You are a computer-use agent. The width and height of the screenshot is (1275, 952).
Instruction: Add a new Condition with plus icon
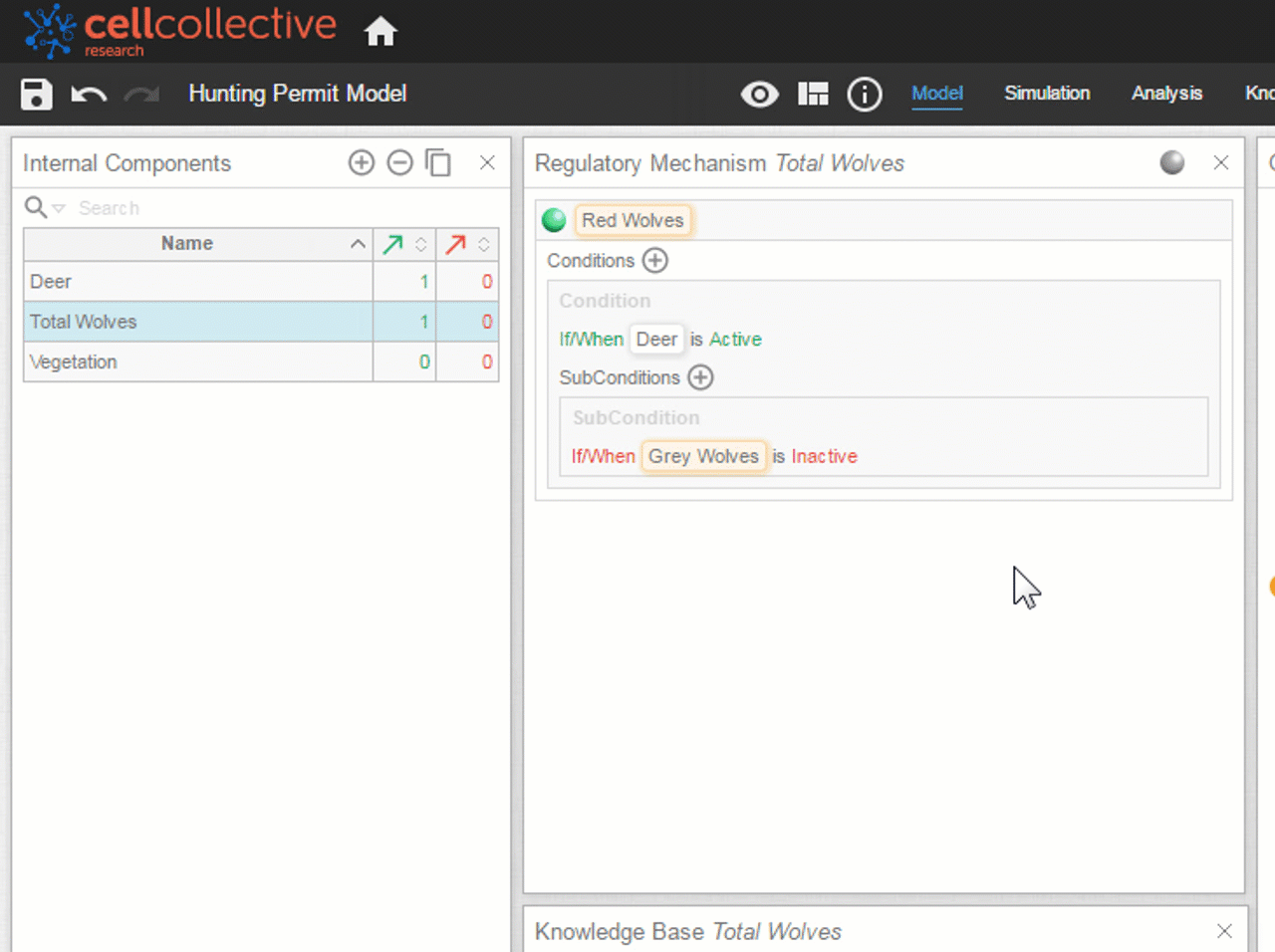(655, 261)
